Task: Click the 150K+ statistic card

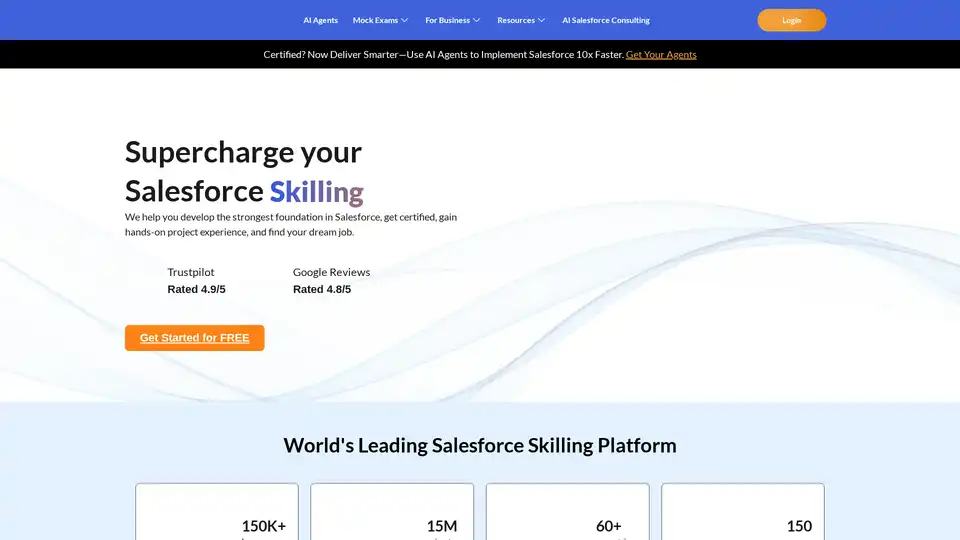Action: (217, 512)
